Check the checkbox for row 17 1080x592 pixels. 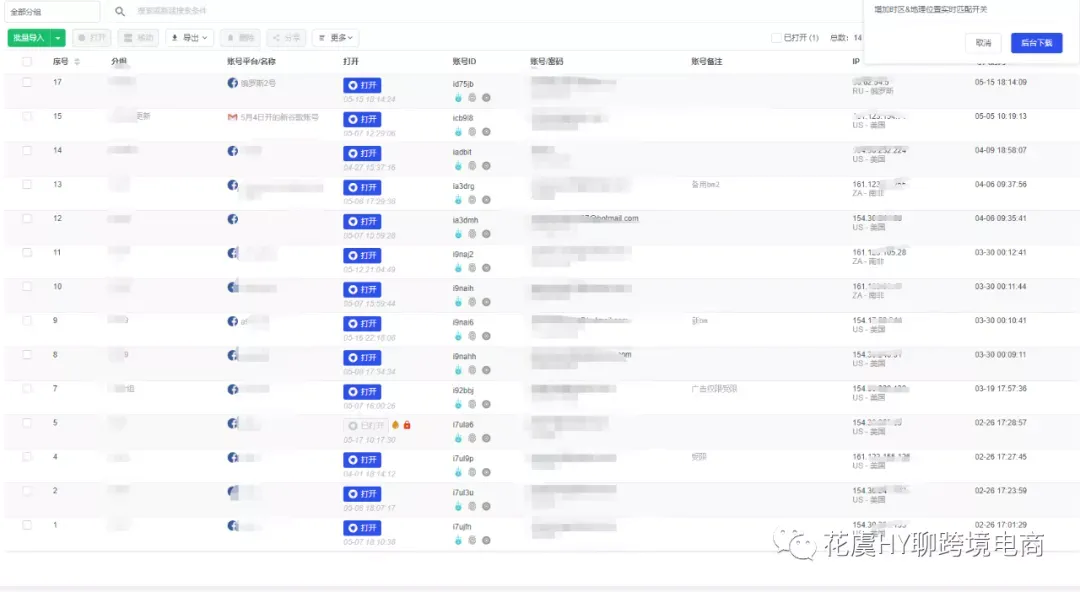[x=27, y=83]
